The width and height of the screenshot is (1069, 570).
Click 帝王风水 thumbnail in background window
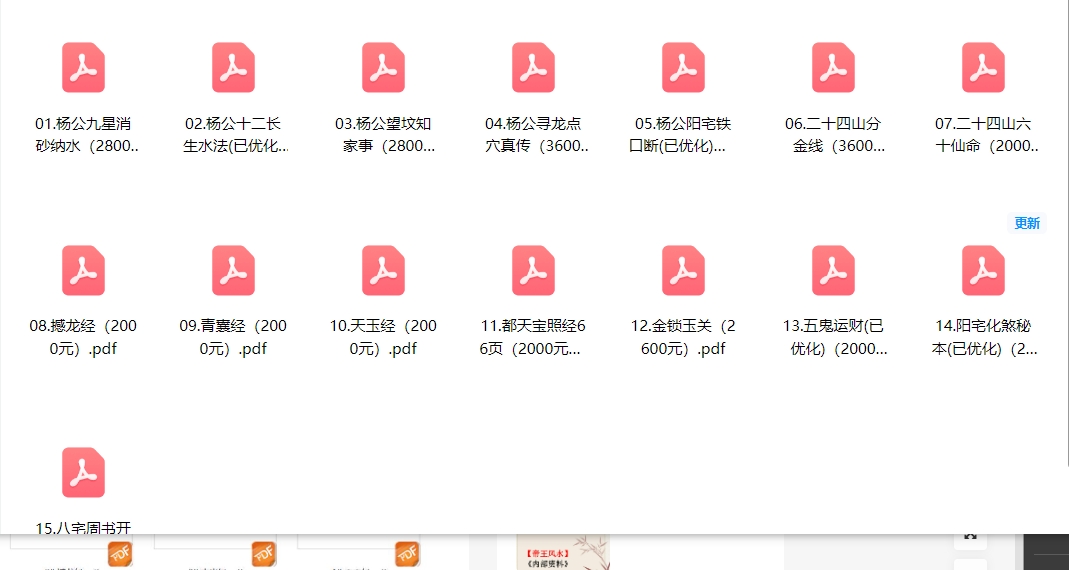pos(562,552)
